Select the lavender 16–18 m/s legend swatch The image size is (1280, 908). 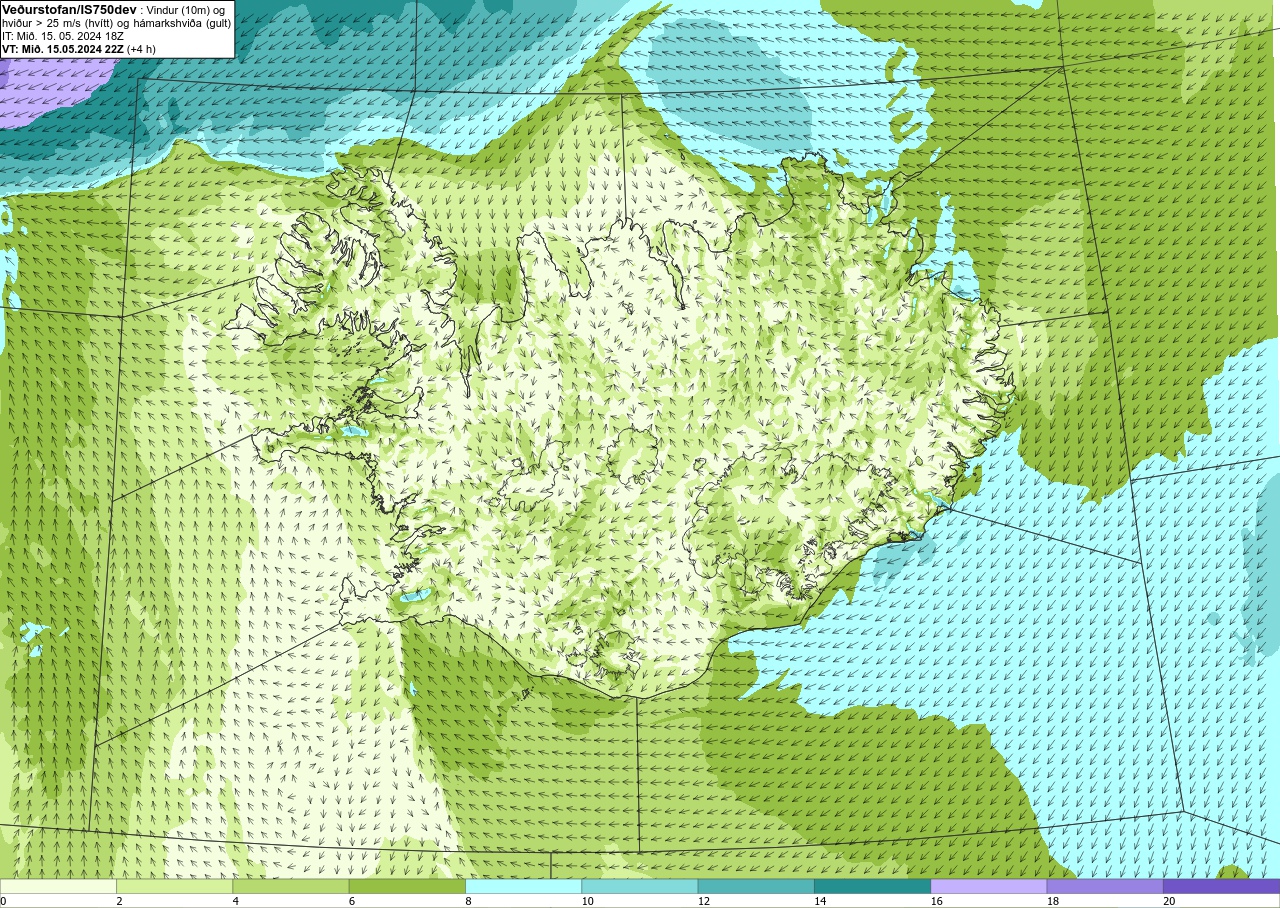pyautogui.click(x=989, y=886)
